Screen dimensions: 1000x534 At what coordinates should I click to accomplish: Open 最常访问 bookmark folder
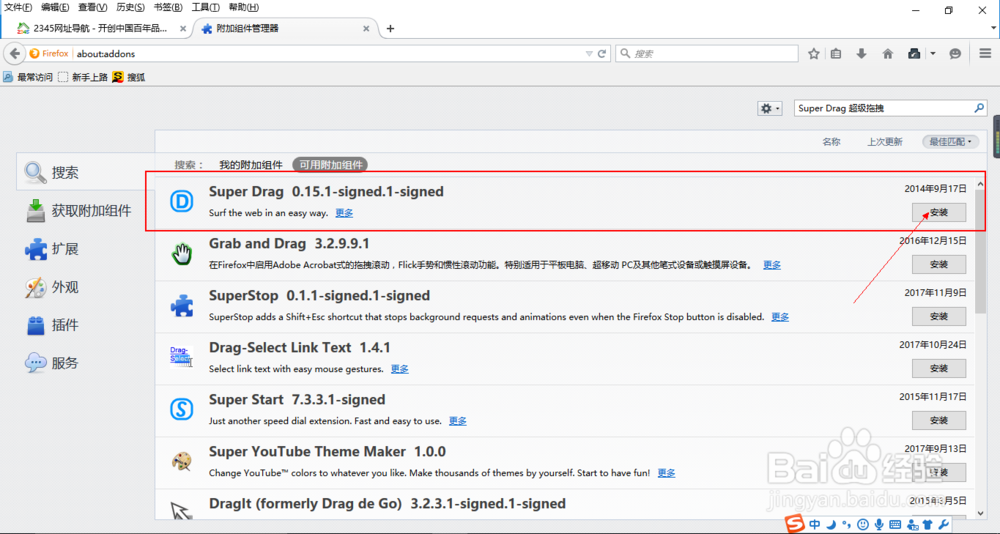click(28, 77)
